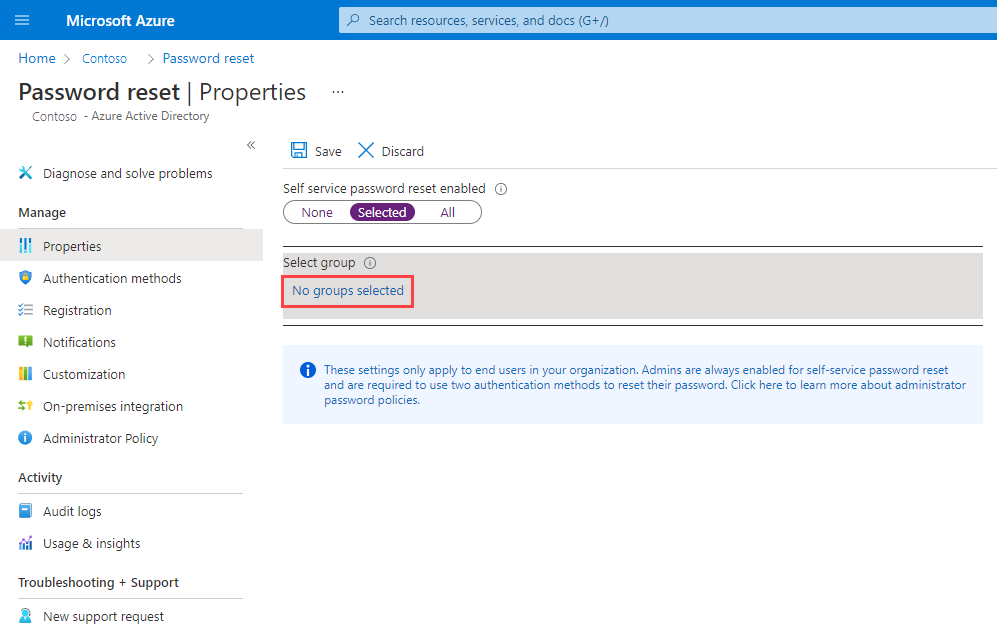Select the Customization bars icon

(x=24, y=374)
